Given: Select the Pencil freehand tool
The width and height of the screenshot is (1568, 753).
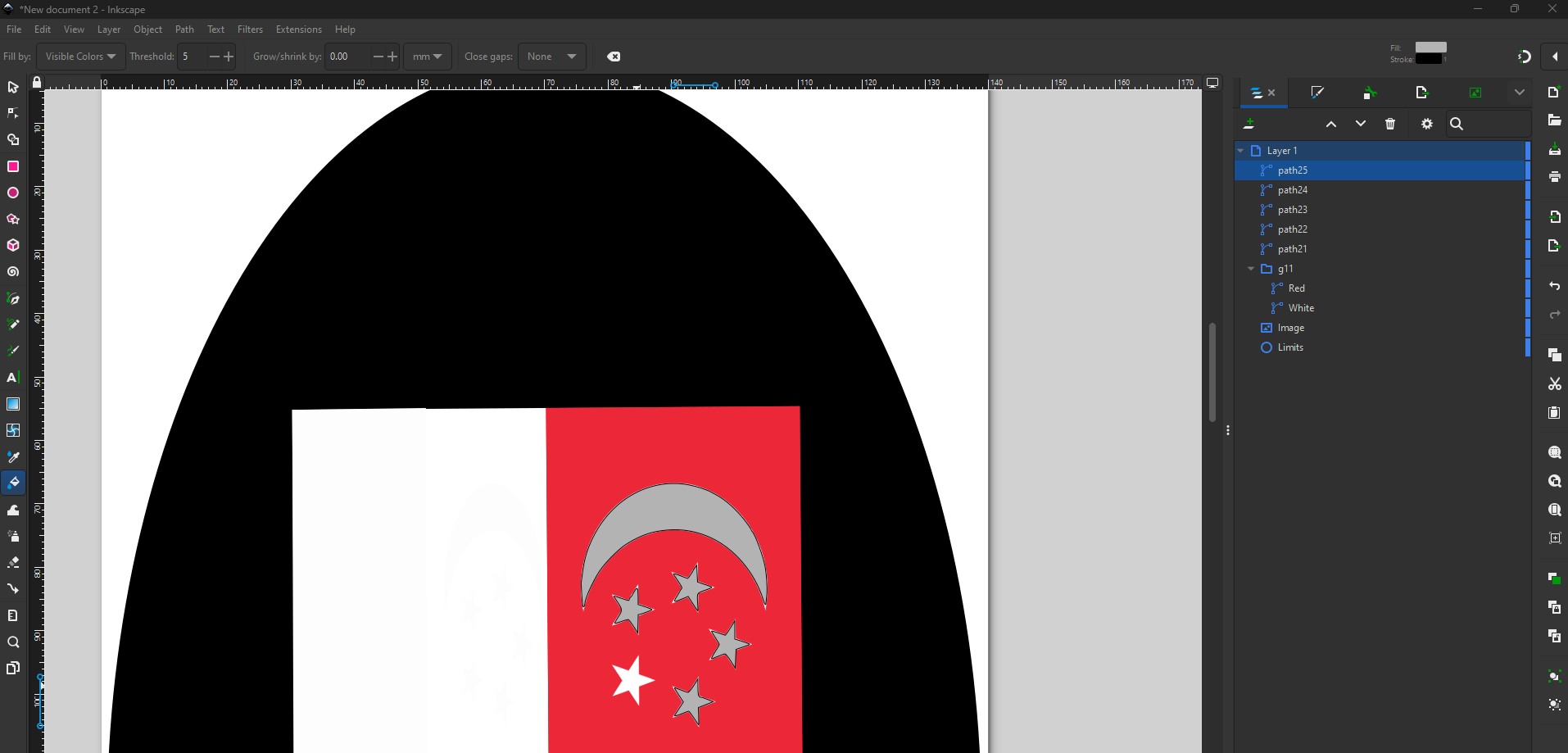Looking at the screenshot, I should pyautogui.click(x=13, y=325).
